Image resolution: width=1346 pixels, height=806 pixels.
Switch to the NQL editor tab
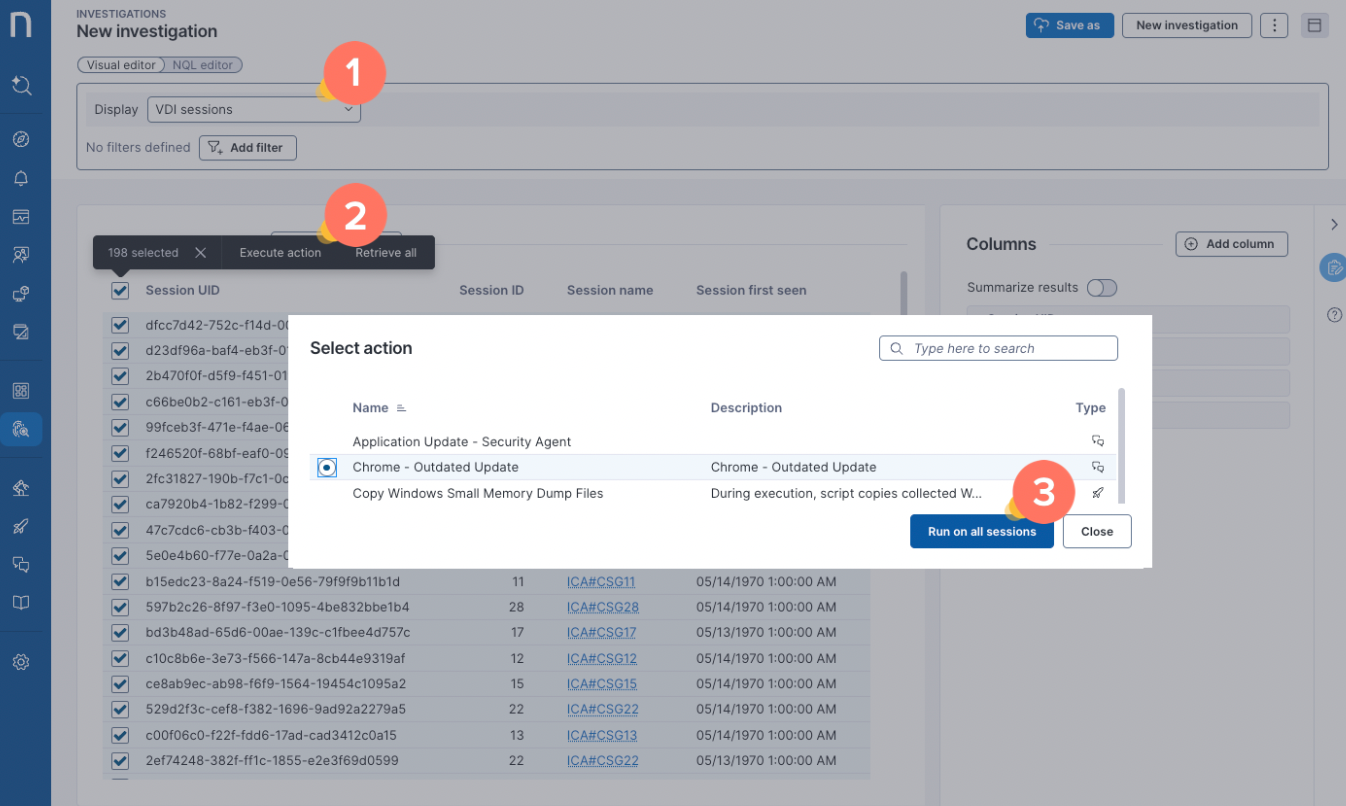(202, 65)
